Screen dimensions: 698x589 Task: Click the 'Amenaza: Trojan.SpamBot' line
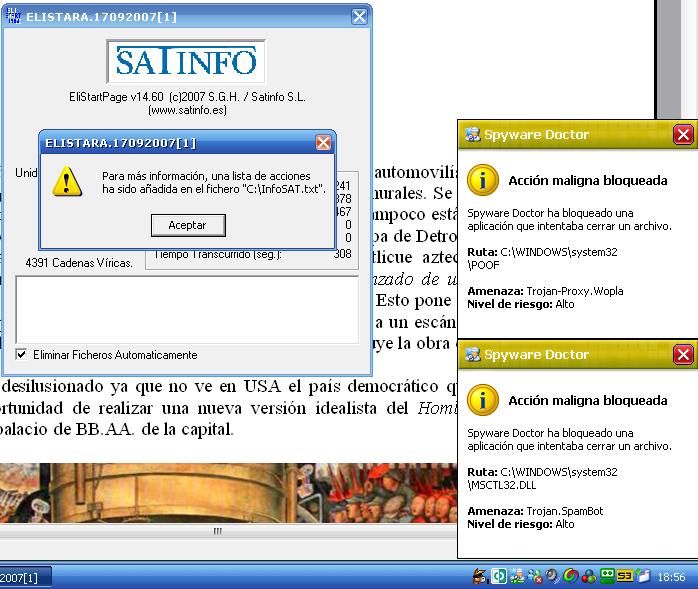[535, 511]
